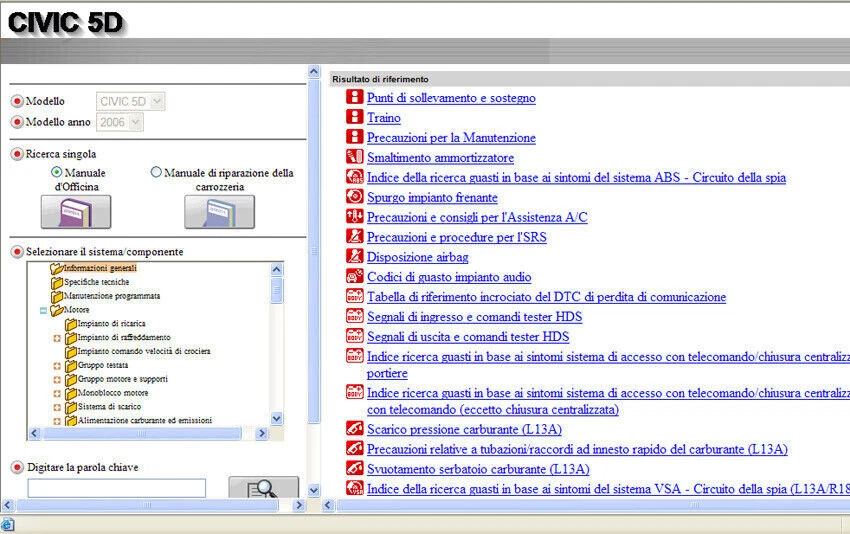This screenshot has height=534, width=850.
Task: Click the icon beside Precauzioni relative a tubazioni/raccordi
Action: coord(355,448)
